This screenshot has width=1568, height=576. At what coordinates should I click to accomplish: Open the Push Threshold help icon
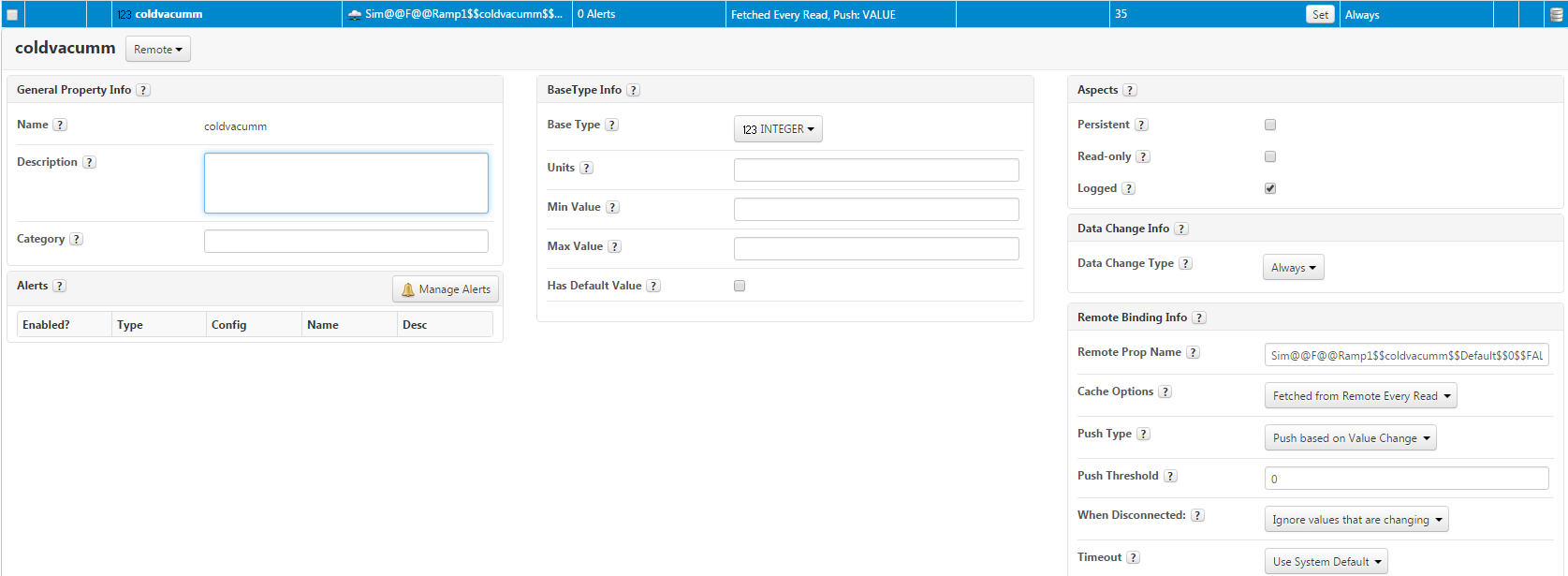[1170, 476]
